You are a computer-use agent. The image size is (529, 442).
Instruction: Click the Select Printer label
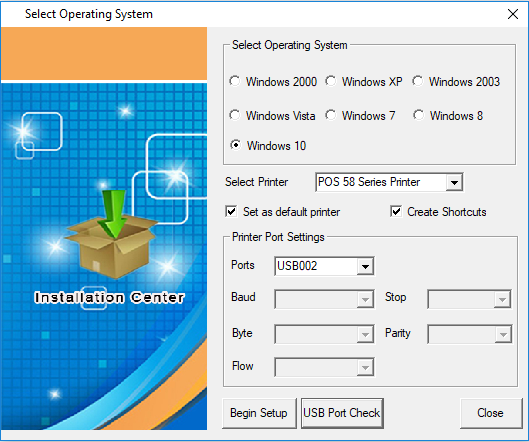256,182
